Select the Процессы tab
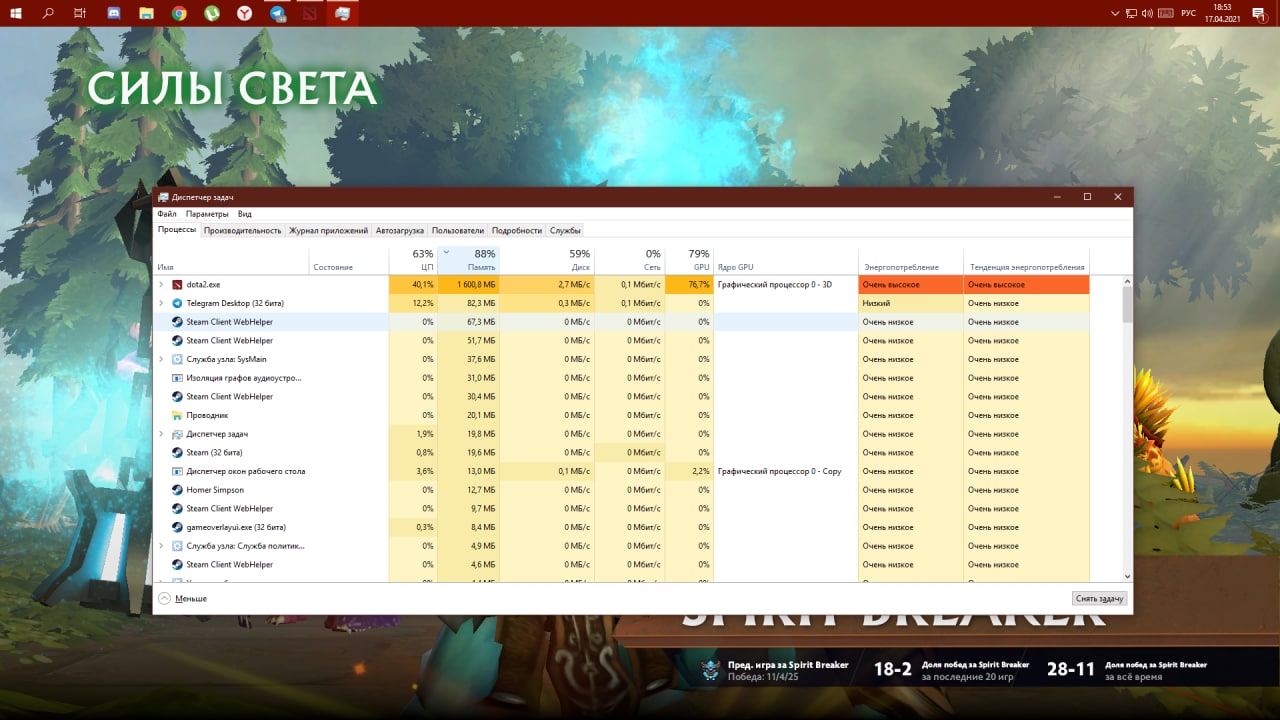The height and width of the screenshot is (720, 1280). point(177,230)
